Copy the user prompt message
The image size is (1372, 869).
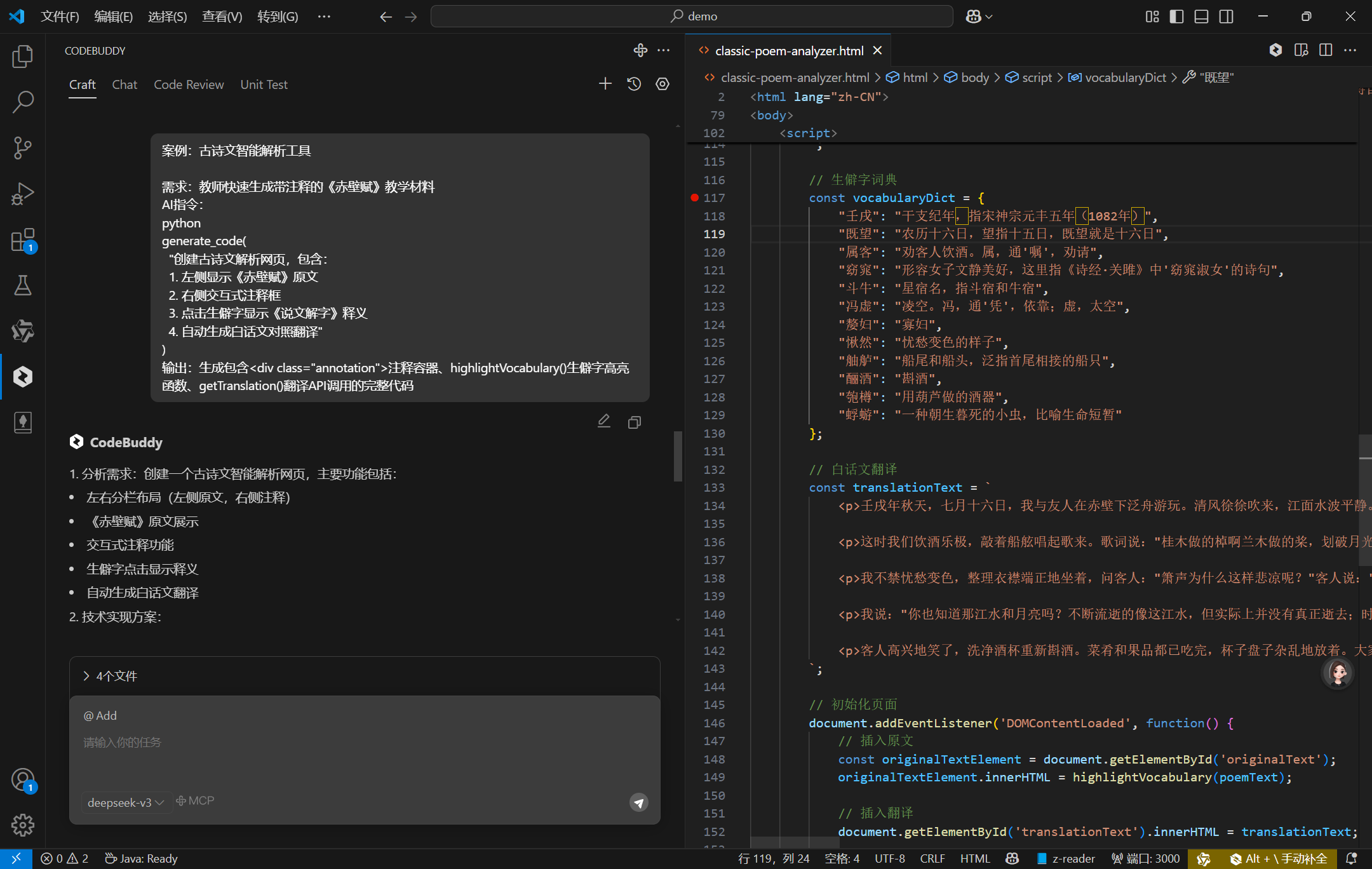click(634, 422)
